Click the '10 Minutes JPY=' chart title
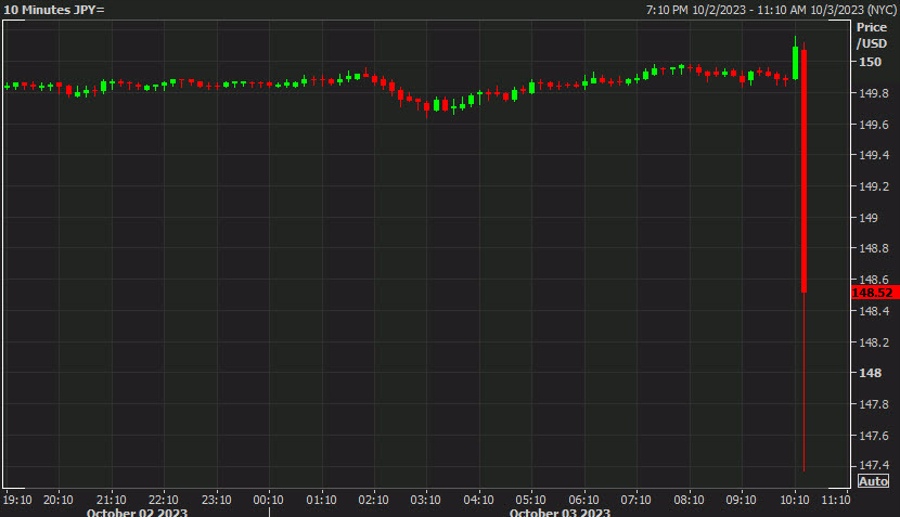 click(54, 10)
